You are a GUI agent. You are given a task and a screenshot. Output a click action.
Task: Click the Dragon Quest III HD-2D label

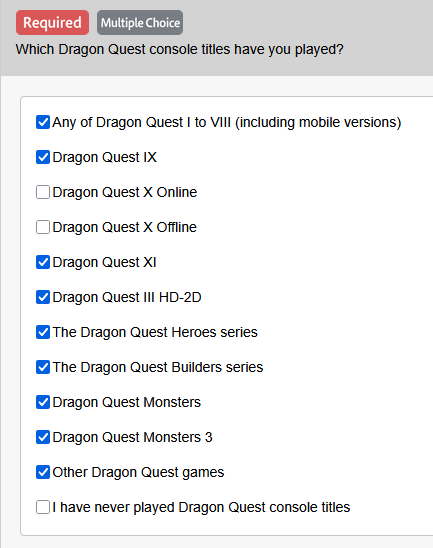127,297
